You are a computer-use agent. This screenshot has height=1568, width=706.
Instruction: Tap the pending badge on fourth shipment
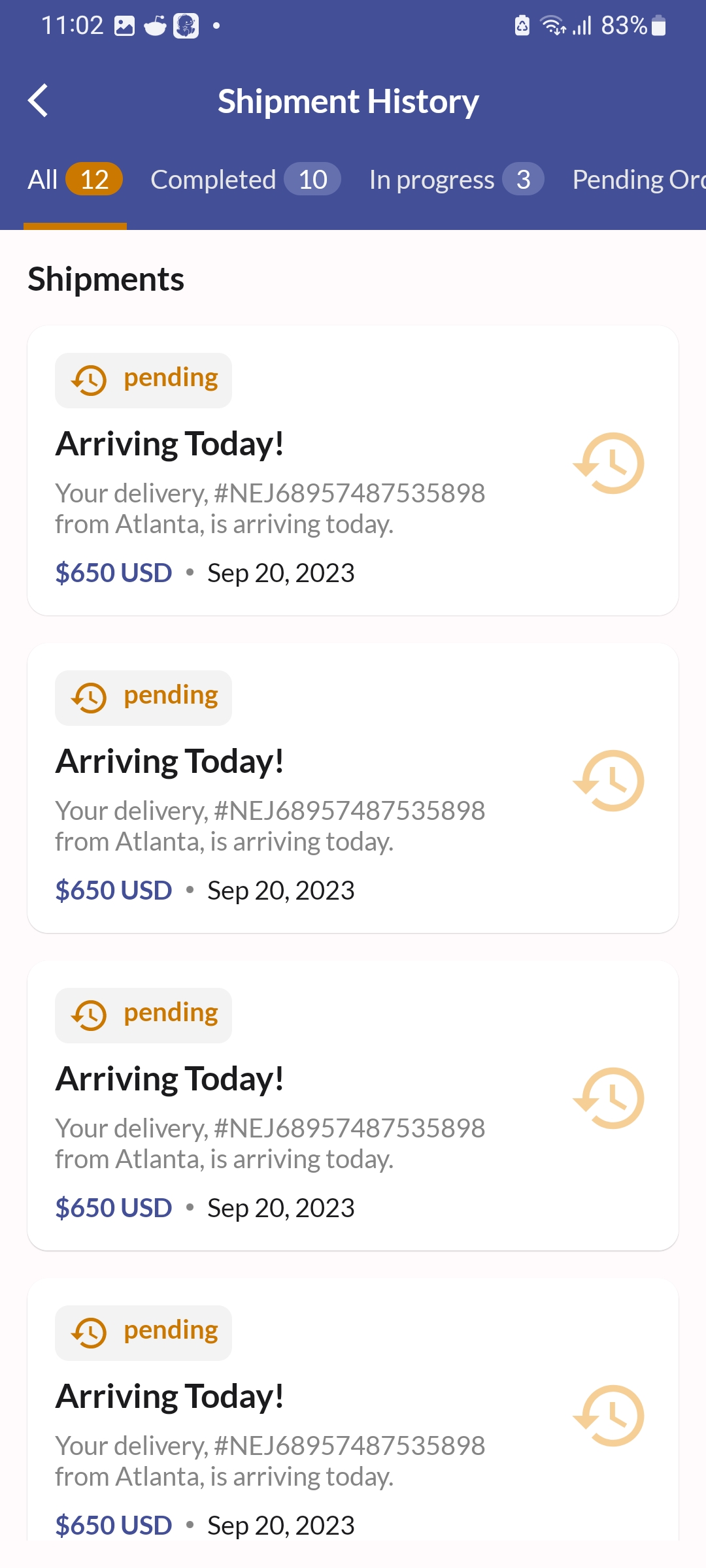click(143, 1333)
